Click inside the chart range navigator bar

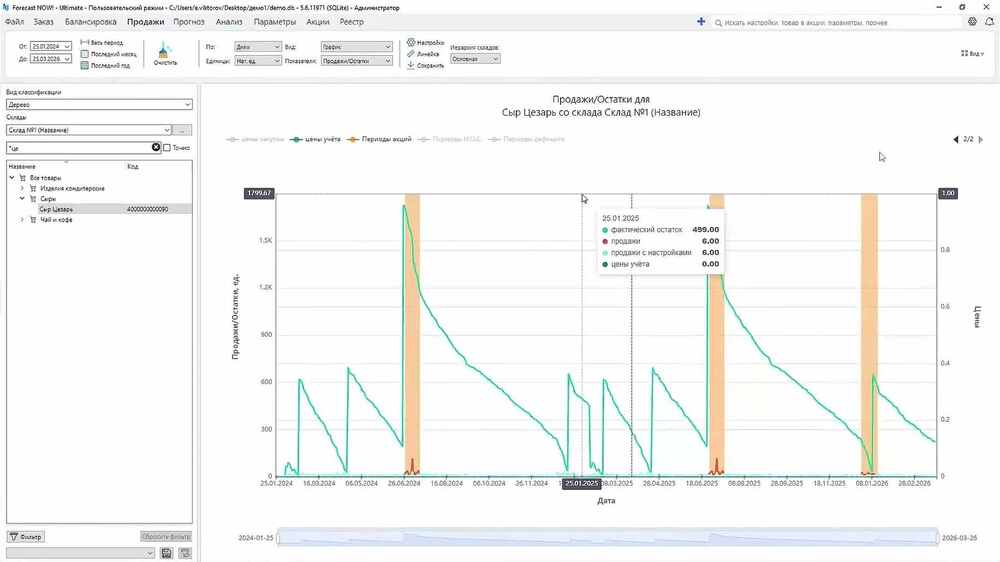coord(608,538)
